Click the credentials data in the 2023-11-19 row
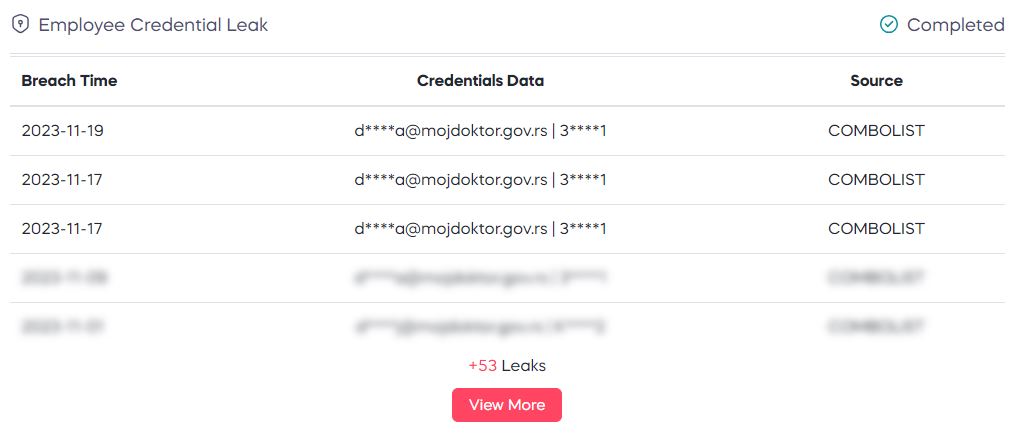This screenshot has height=442, width=1013. tap(480, 131)
